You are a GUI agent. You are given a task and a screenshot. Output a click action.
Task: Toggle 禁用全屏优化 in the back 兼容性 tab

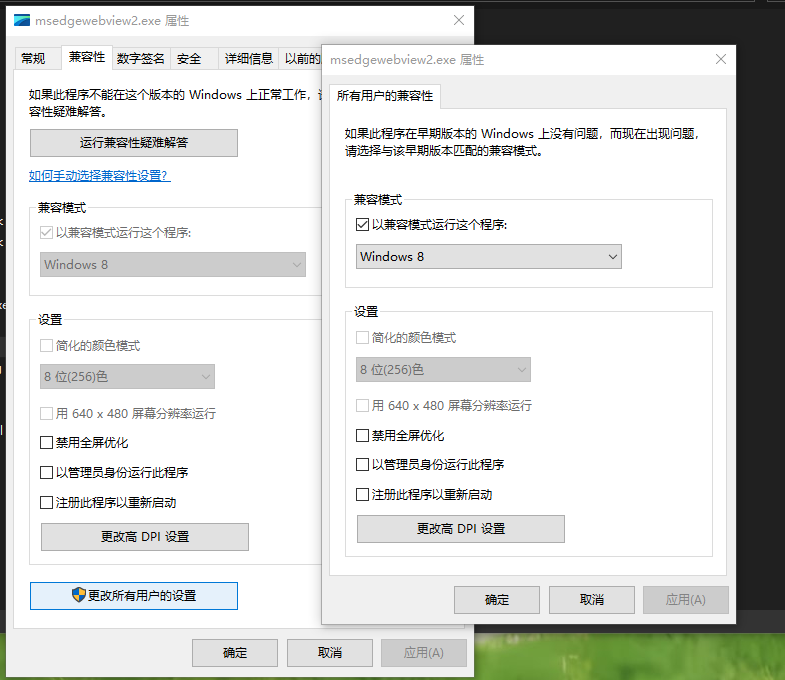tap(47, 443)
